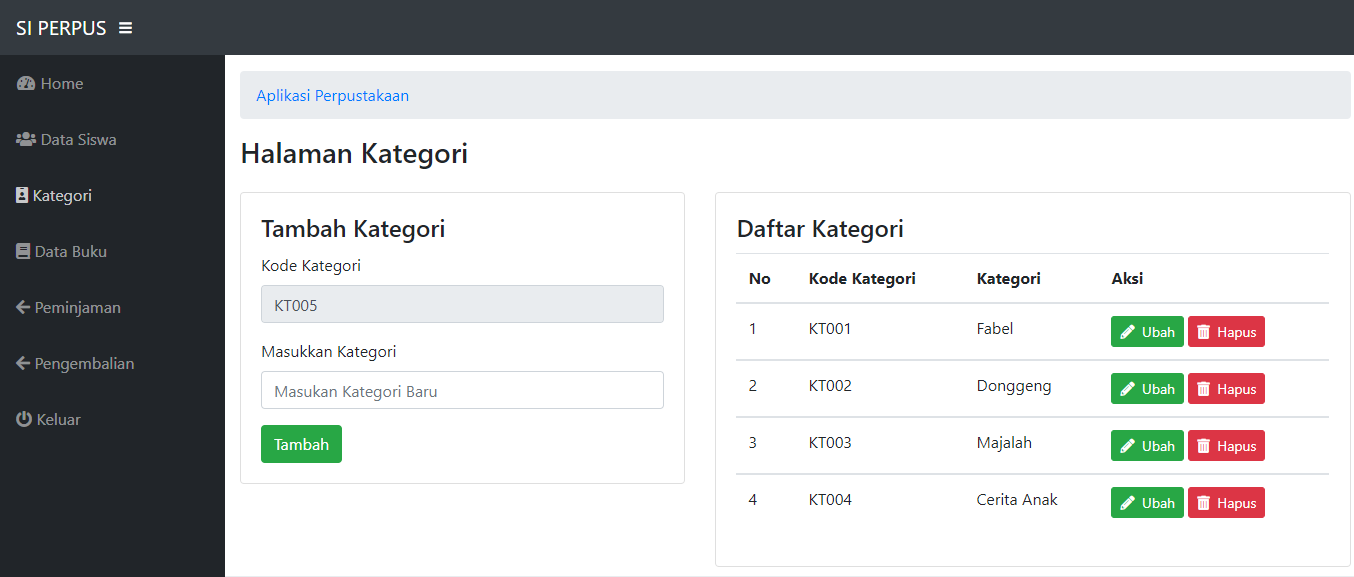This screenshot has width=1354, height=577.
Task: Click the SI PERPUS brand title
Action: coord(61,28)
